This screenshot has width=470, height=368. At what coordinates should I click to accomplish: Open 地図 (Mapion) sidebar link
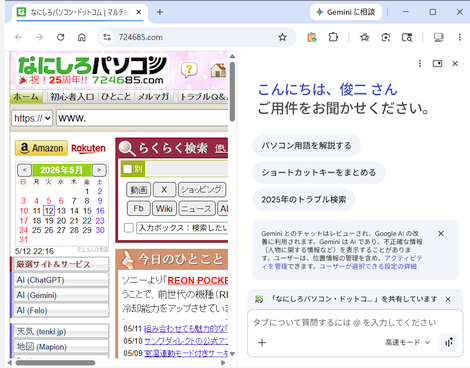(x=61, y=347)
